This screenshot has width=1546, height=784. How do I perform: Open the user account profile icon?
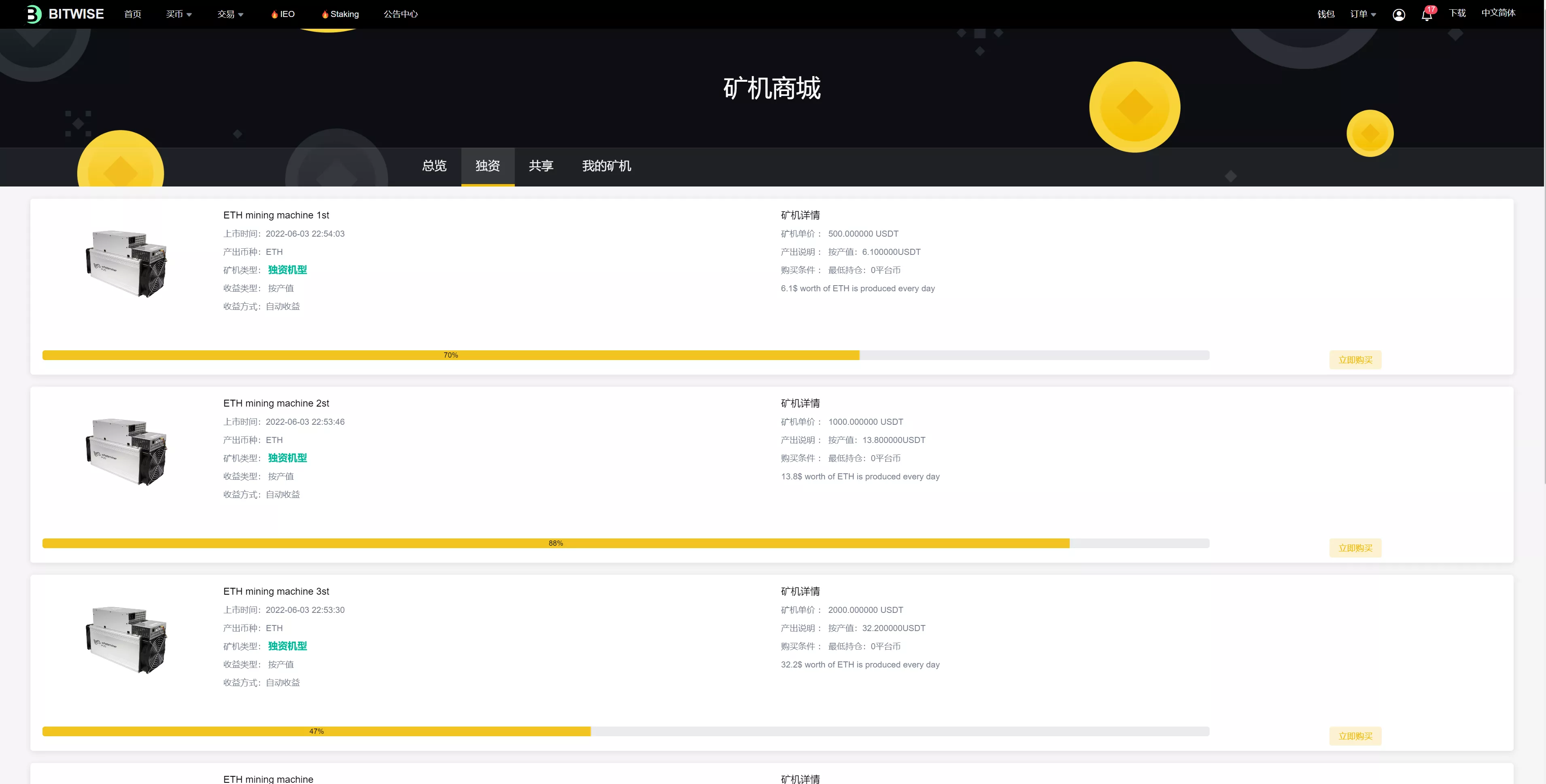click(1398, 15)
